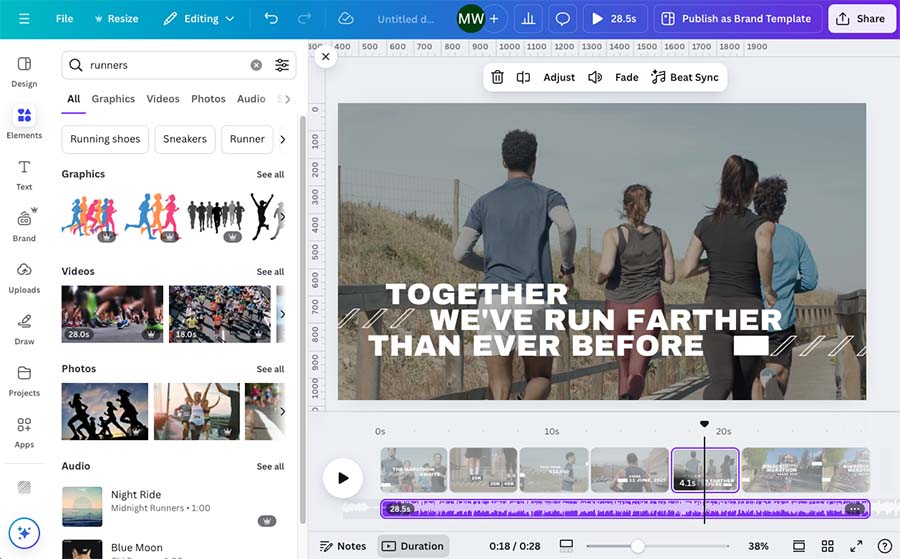Expand the Videos row with the right arrow
The image size is (900, 559).
pyautogui.click(x=282, y=314)
